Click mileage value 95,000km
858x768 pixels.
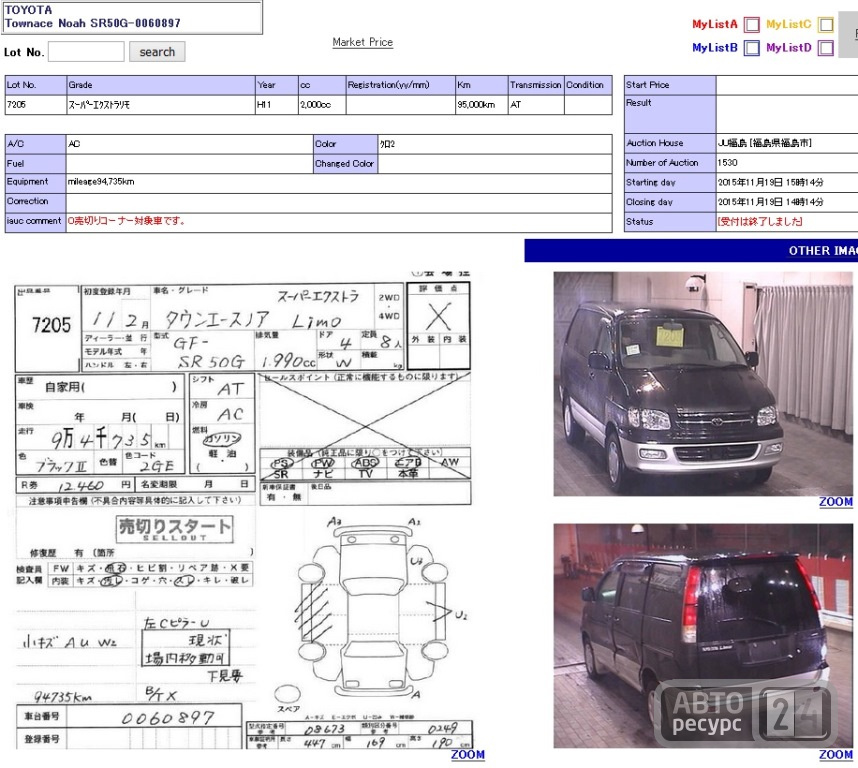[476, 104]
